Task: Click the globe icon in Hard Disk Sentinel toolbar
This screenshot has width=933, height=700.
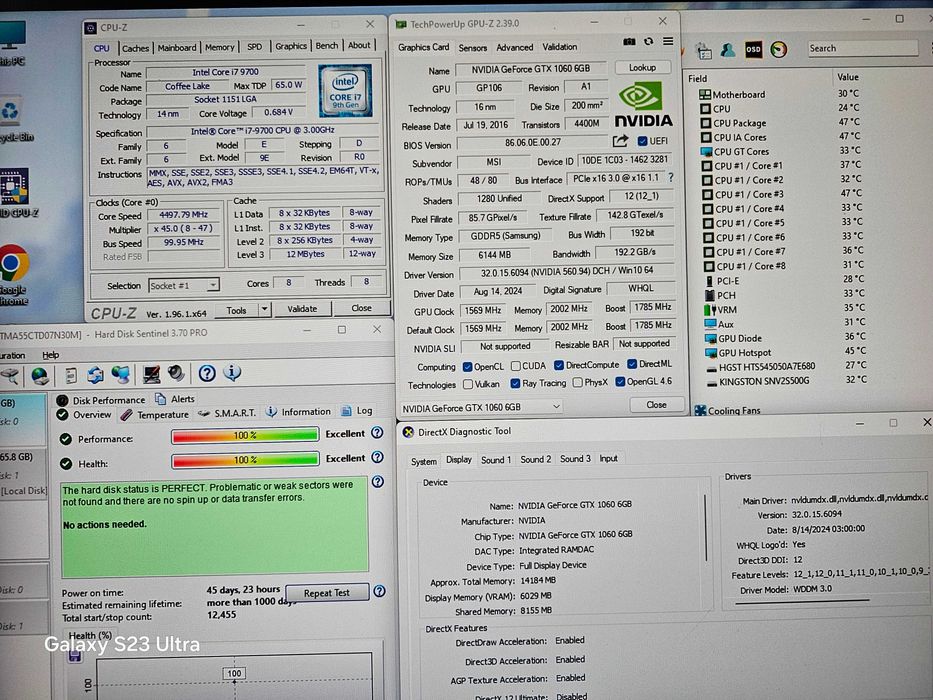Action: (x=40, y=376)
